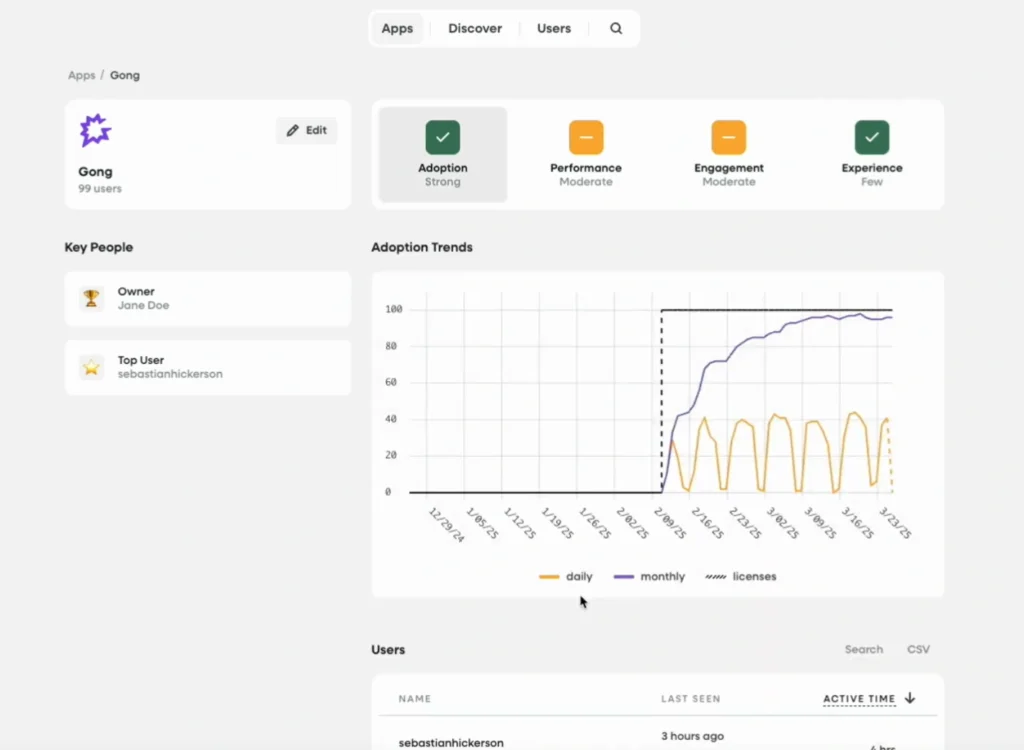This screenshot has height=750, width=1024.
Task: Click the orange Engagement status icon
Action: pyautogui.click(x=729, y=137)
